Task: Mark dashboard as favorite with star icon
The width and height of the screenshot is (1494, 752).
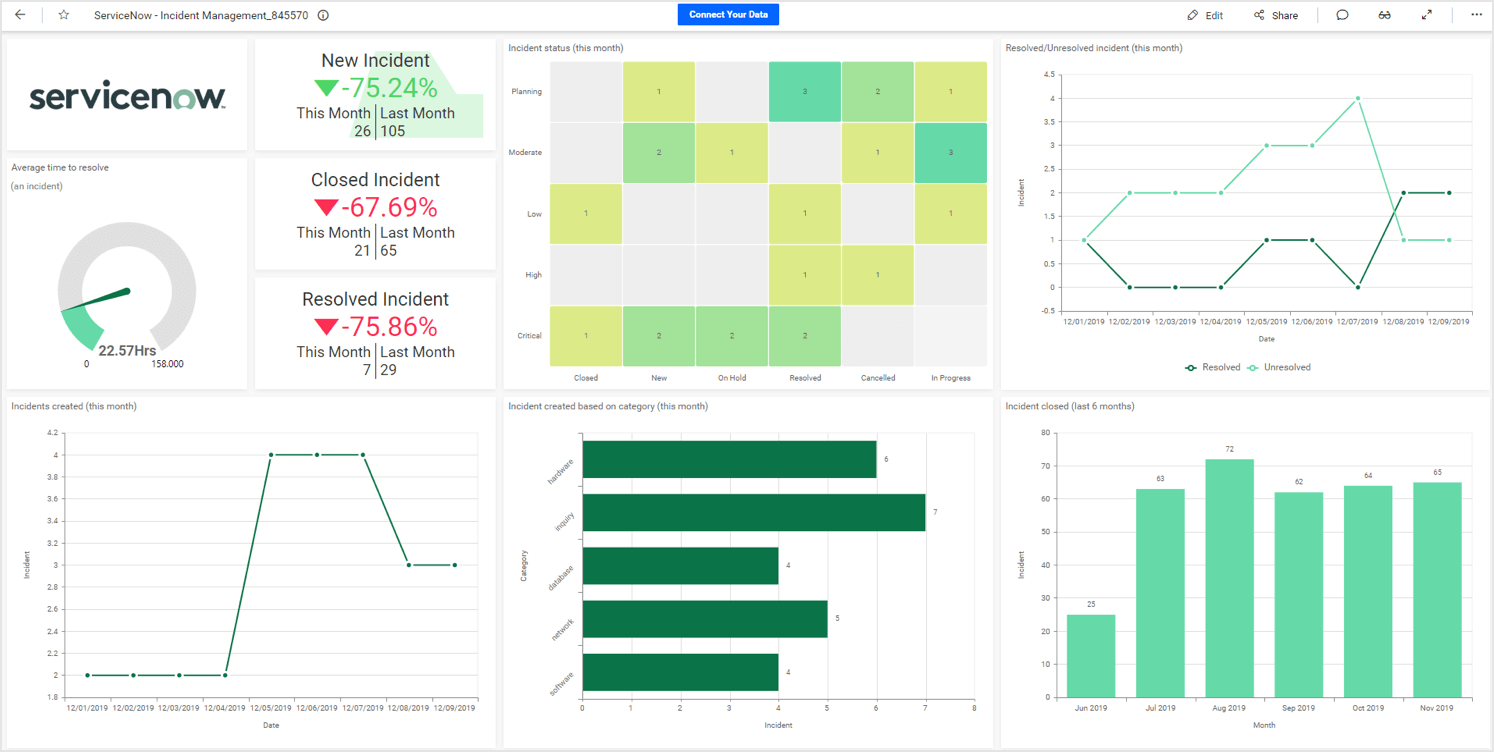Action: [x=64, y=15]
